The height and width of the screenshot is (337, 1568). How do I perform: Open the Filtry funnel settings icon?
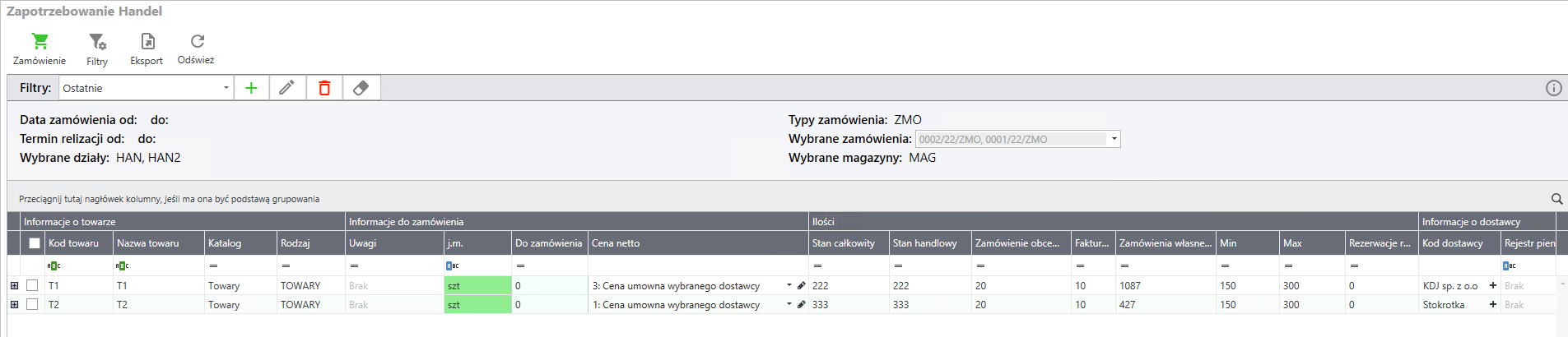[x=97, y=41]
